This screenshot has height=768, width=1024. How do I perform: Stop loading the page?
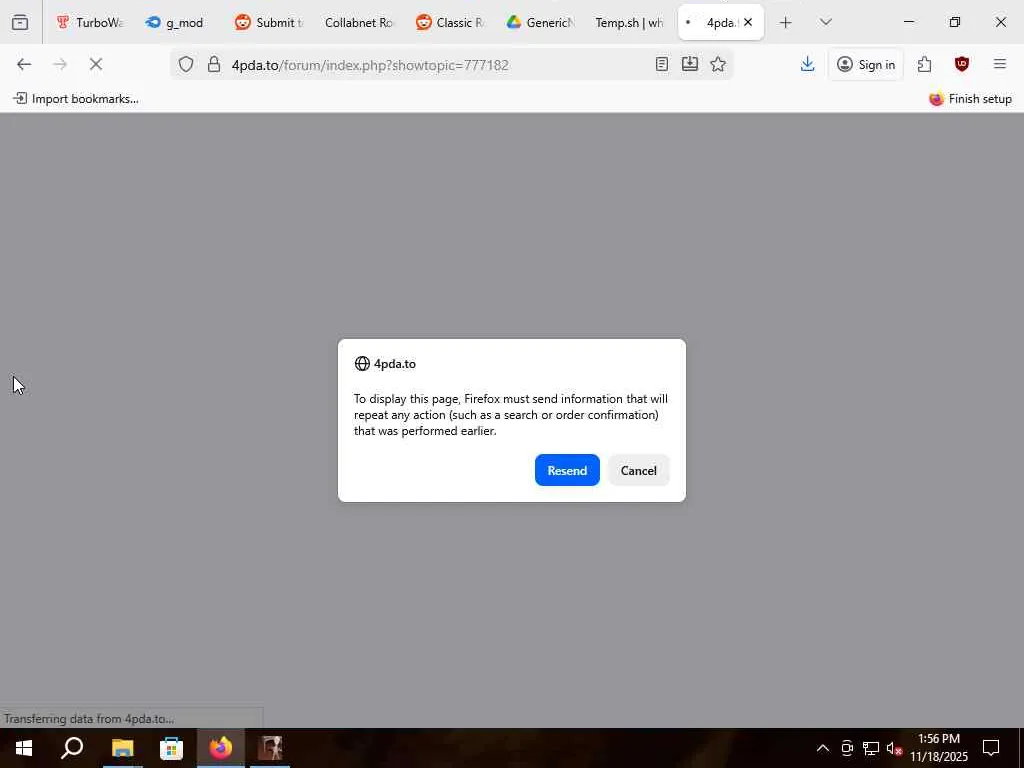(x=96, y=64)
